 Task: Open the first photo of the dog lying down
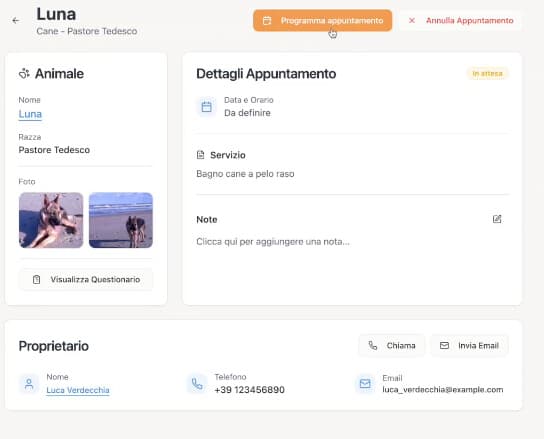pyautogui.click(x=51, y=220)
